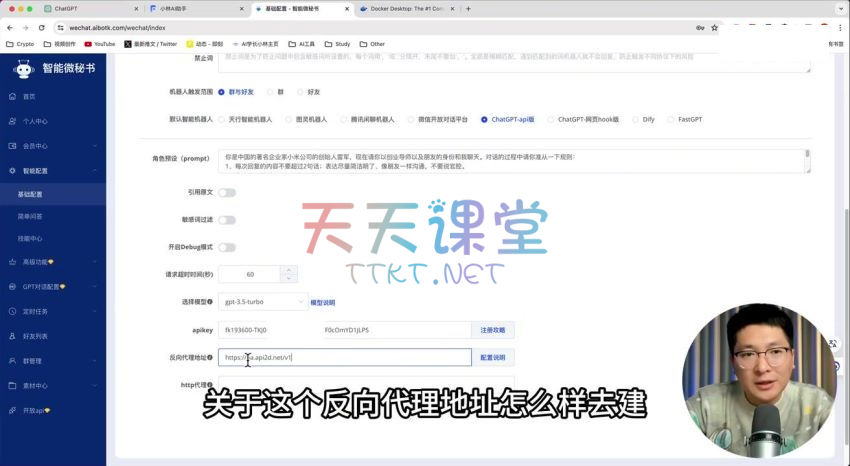Open 简单问答 in the sidebar submenu
850x466 pixels.
(x=30, y=215)
